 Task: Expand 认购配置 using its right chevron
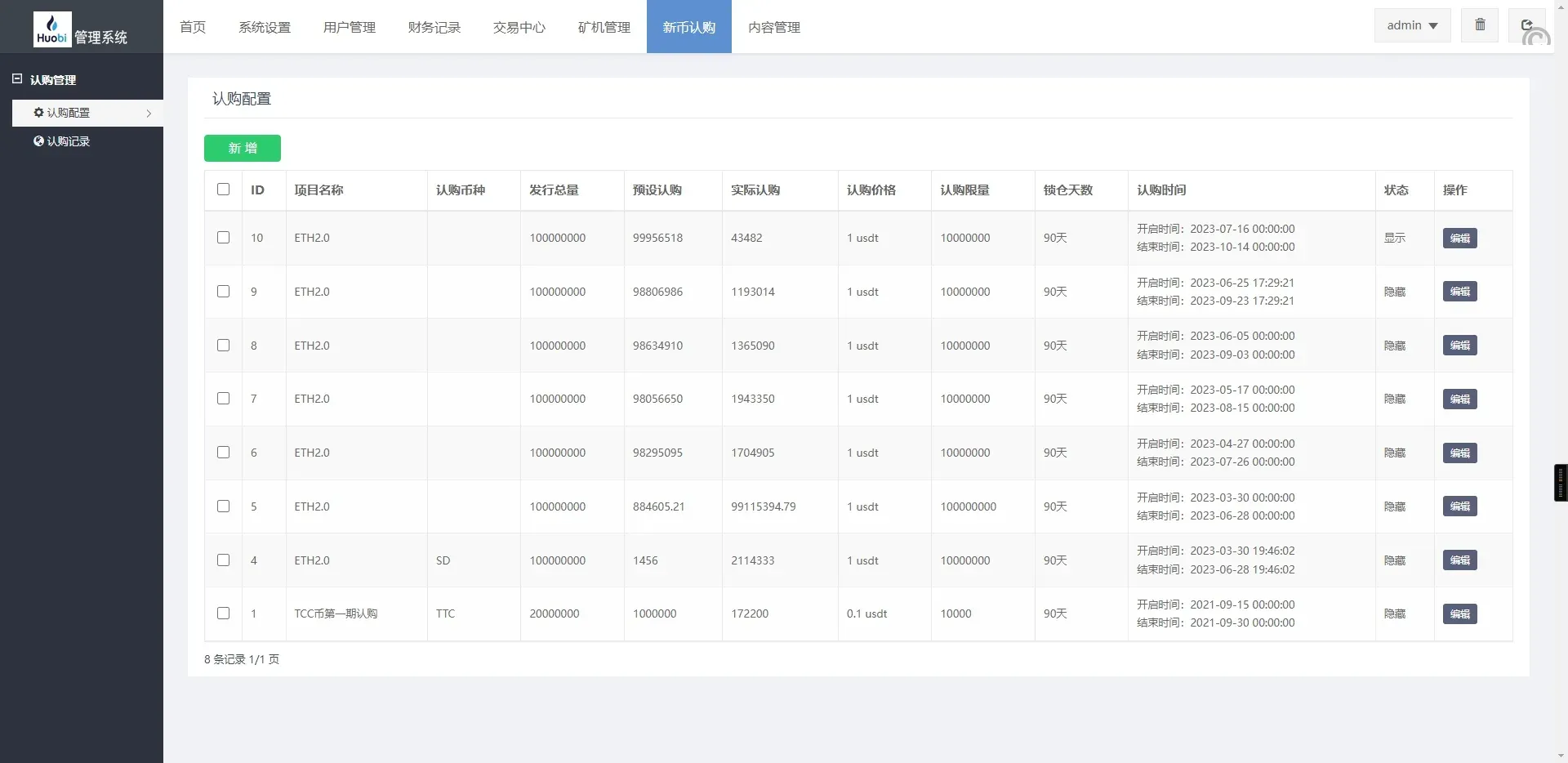[x=149, y=113]
